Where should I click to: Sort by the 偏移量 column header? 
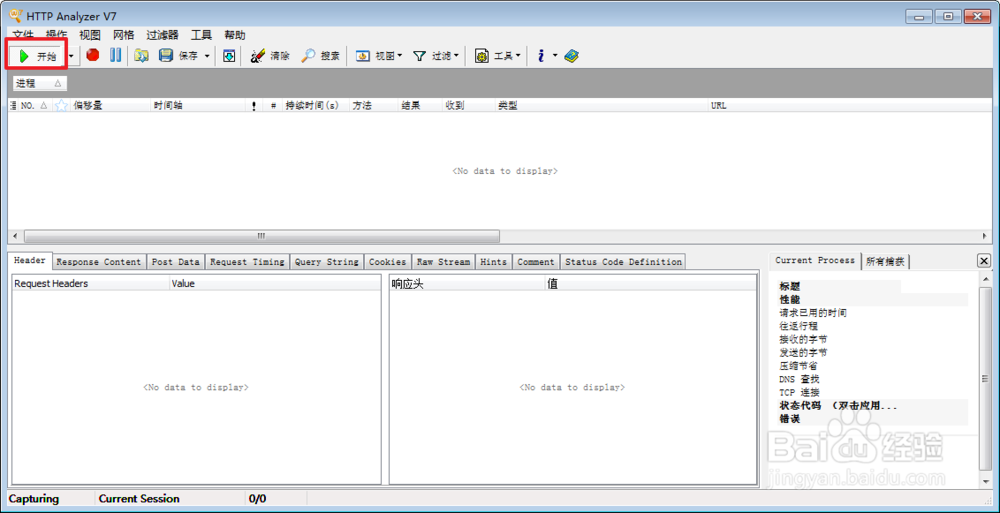pyautogui.click(x=111, y=106)
